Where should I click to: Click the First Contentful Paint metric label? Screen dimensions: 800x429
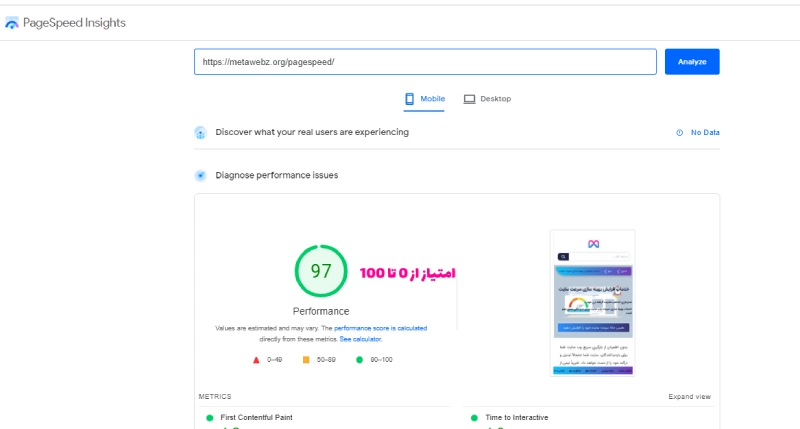[x=256, y=418]
